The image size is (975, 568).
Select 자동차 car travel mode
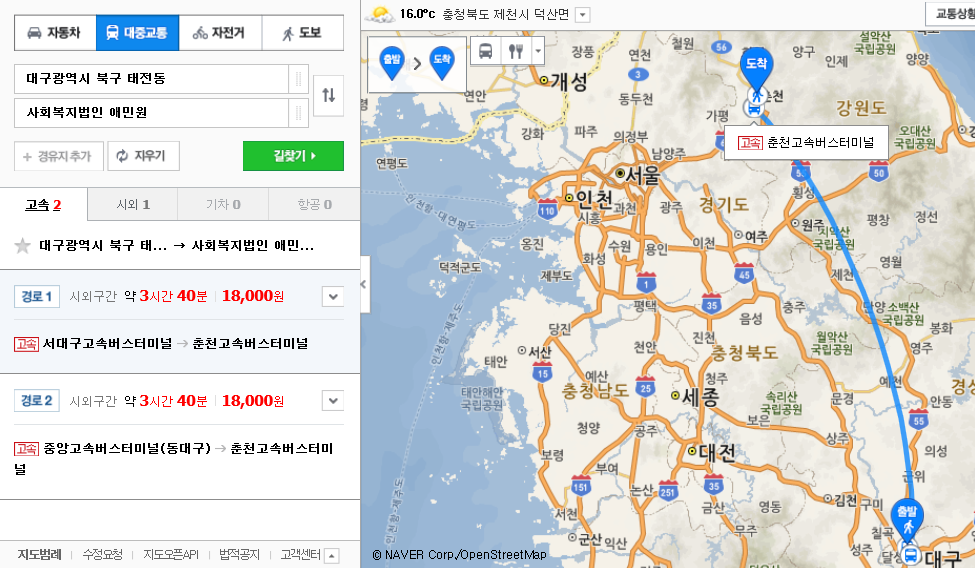55,33
